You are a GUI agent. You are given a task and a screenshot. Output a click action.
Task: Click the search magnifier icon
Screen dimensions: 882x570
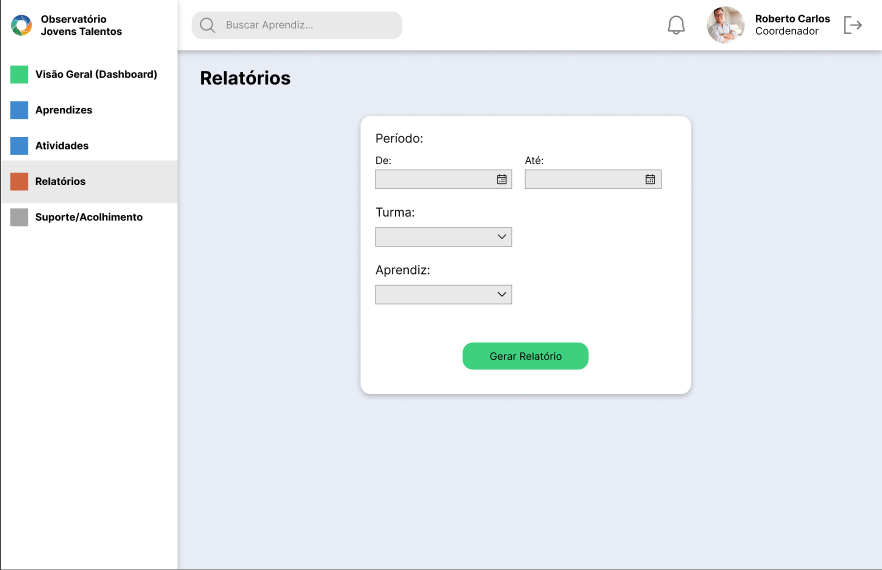(x=208, y=25)
